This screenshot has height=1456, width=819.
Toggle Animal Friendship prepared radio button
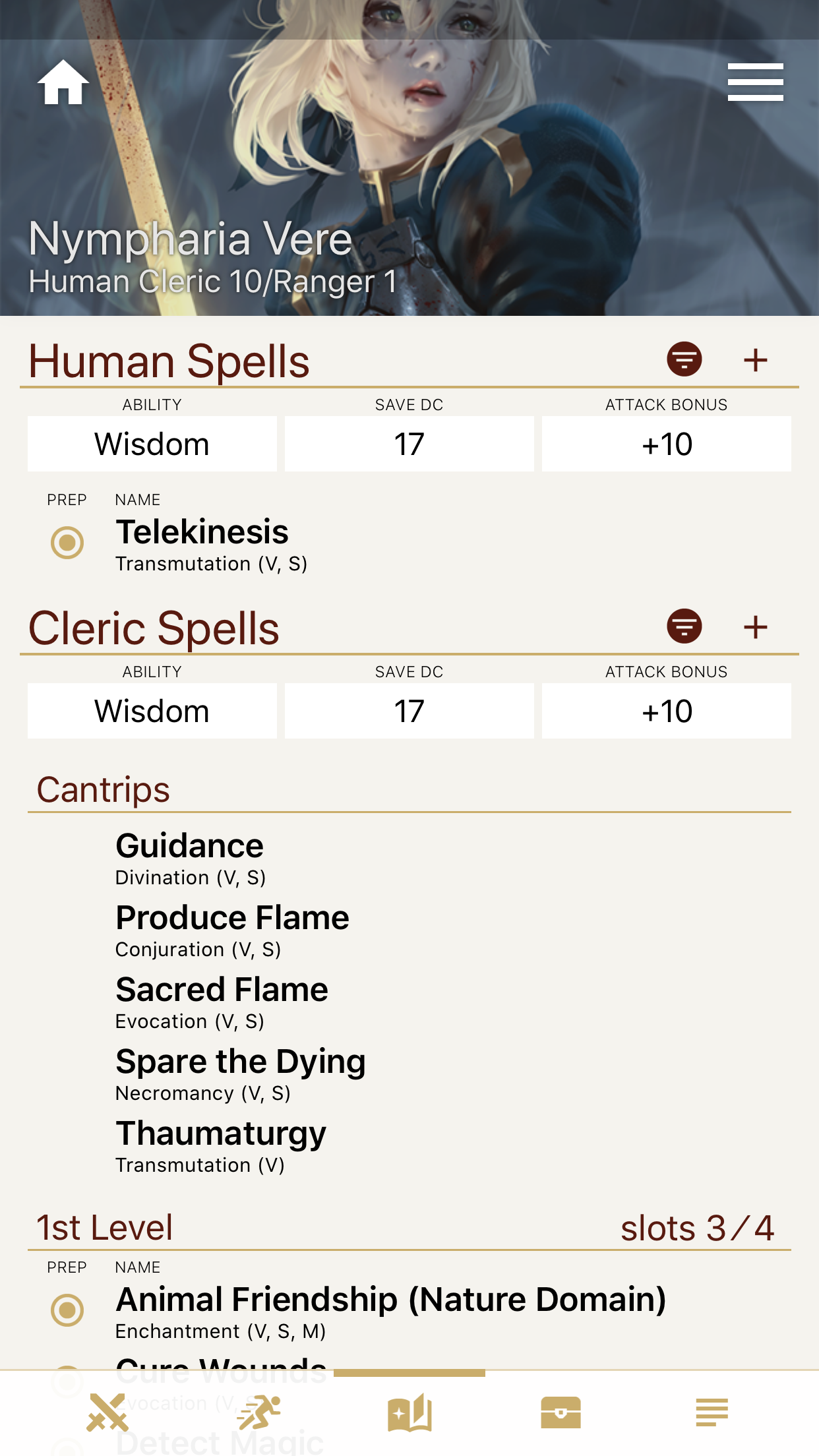coord(67,1310)
